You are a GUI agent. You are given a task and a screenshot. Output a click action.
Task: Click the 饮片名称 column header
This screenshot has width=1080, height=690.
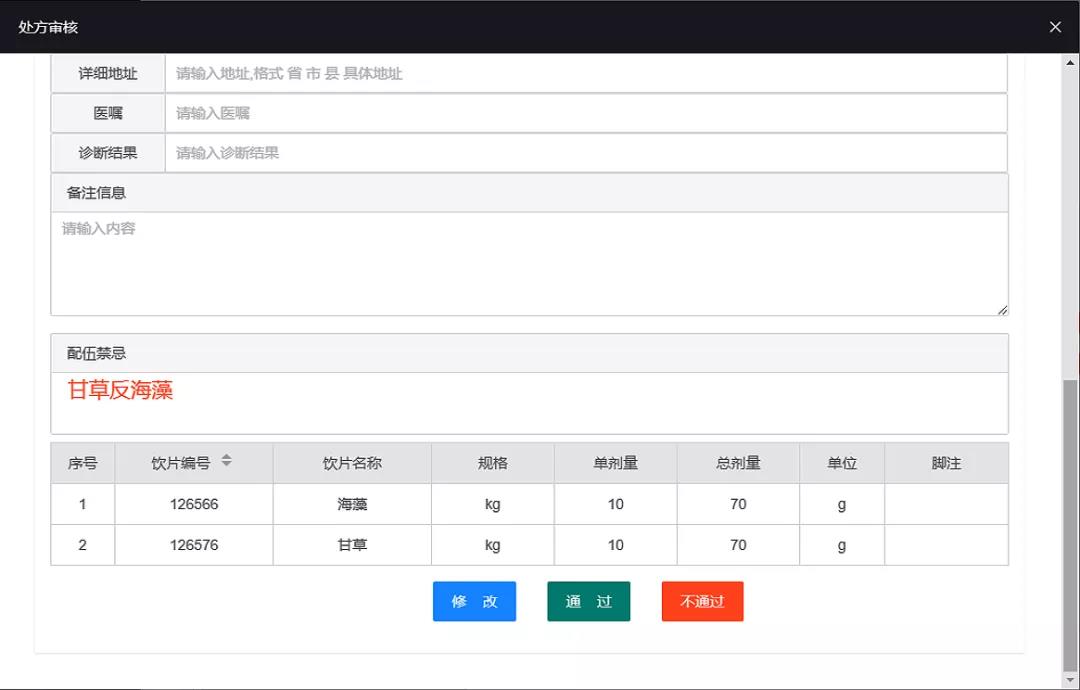(x=352, y=463)
